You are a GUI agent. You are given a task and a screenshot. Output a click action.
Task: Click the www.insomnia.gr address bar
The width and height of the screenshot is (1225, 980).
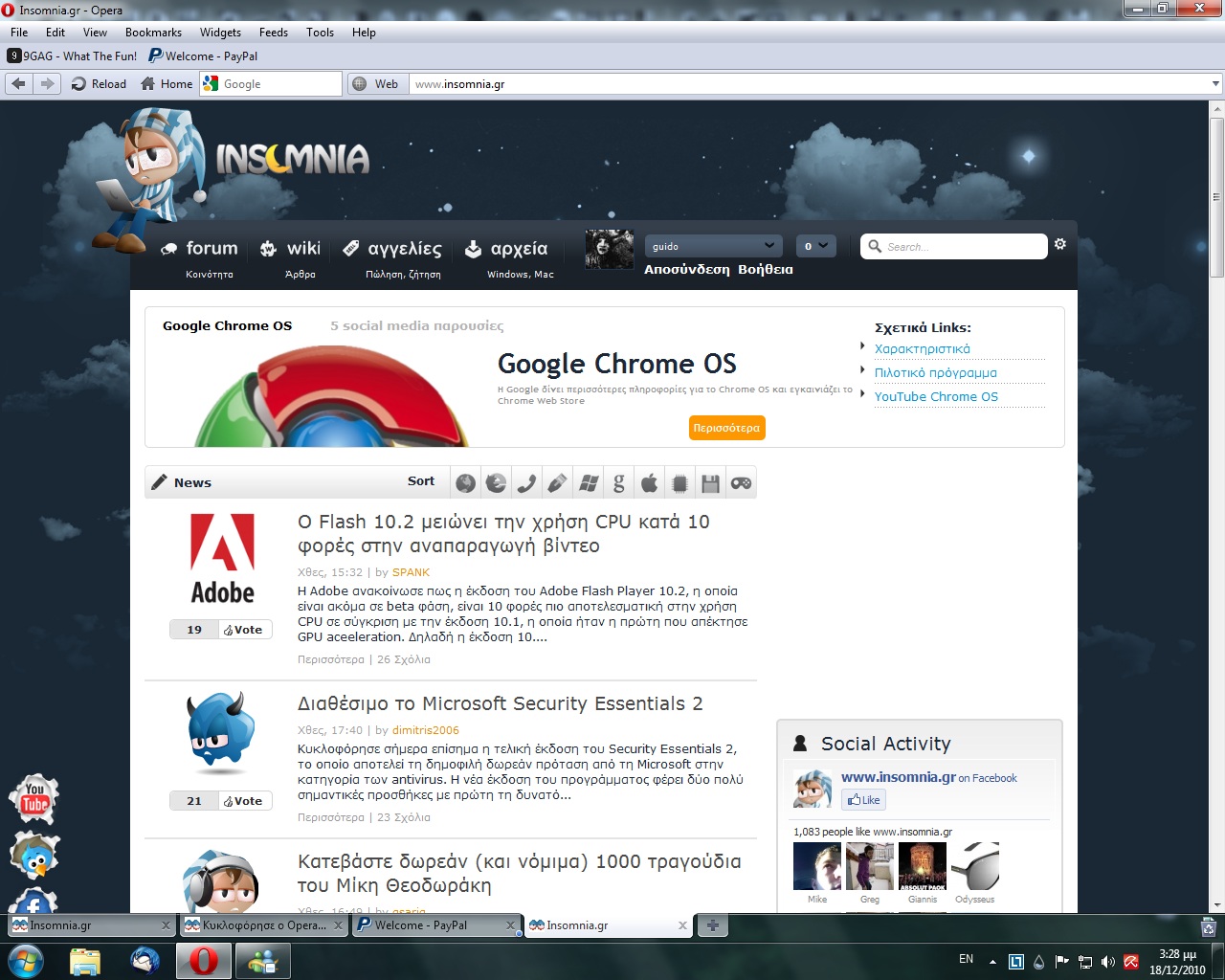click(809, 84)
